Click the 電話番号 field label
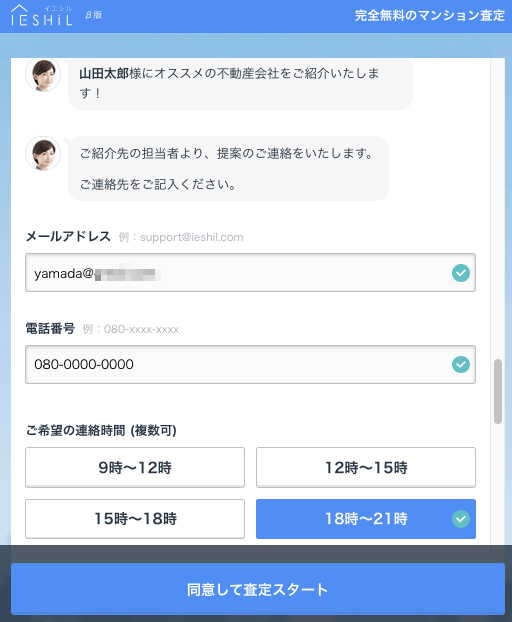The image size is (512, 622). [x=50, y=328]
